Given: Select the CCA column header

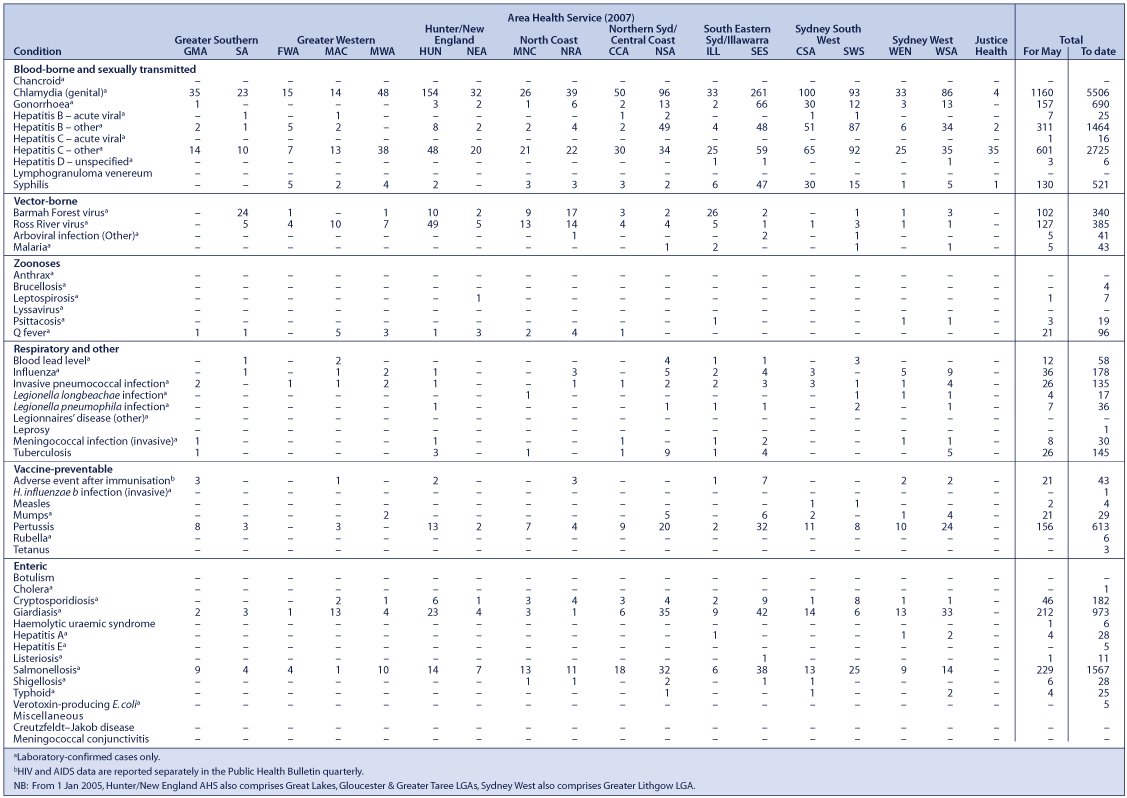Looking at the screenshot, I should [619, 52].
